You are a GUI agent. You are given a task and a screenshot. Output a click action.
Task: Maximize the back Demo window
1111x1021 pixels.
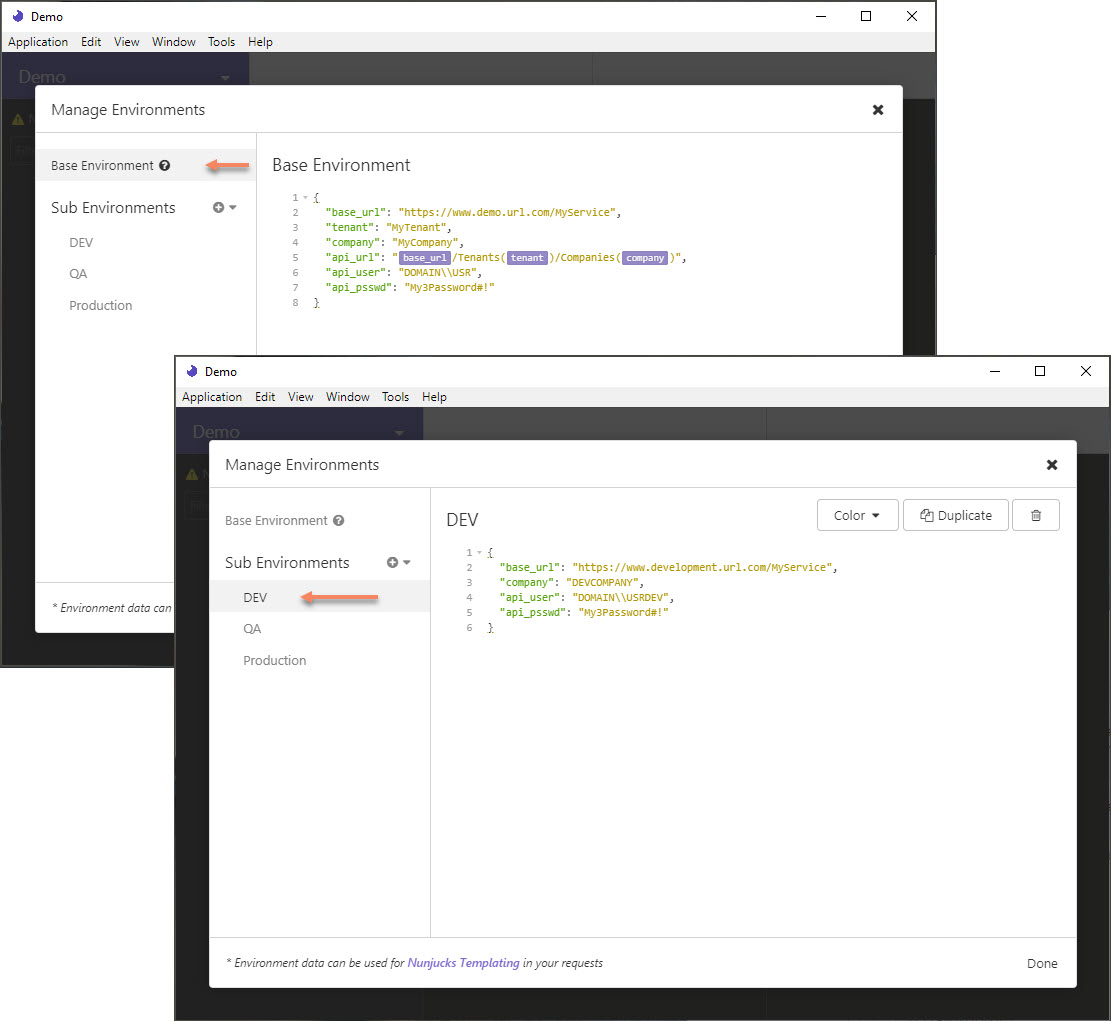point(866,16)
